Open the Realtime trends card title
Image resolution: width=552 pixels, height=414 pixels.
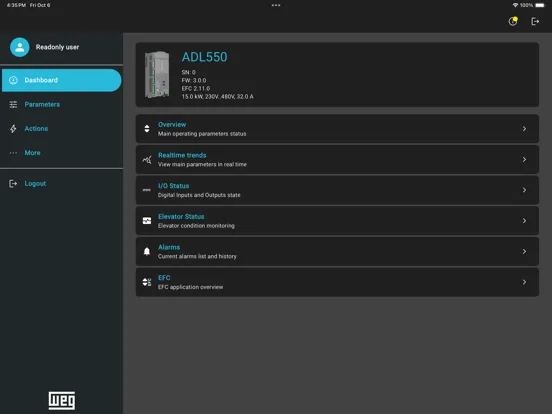coord(182,155)
